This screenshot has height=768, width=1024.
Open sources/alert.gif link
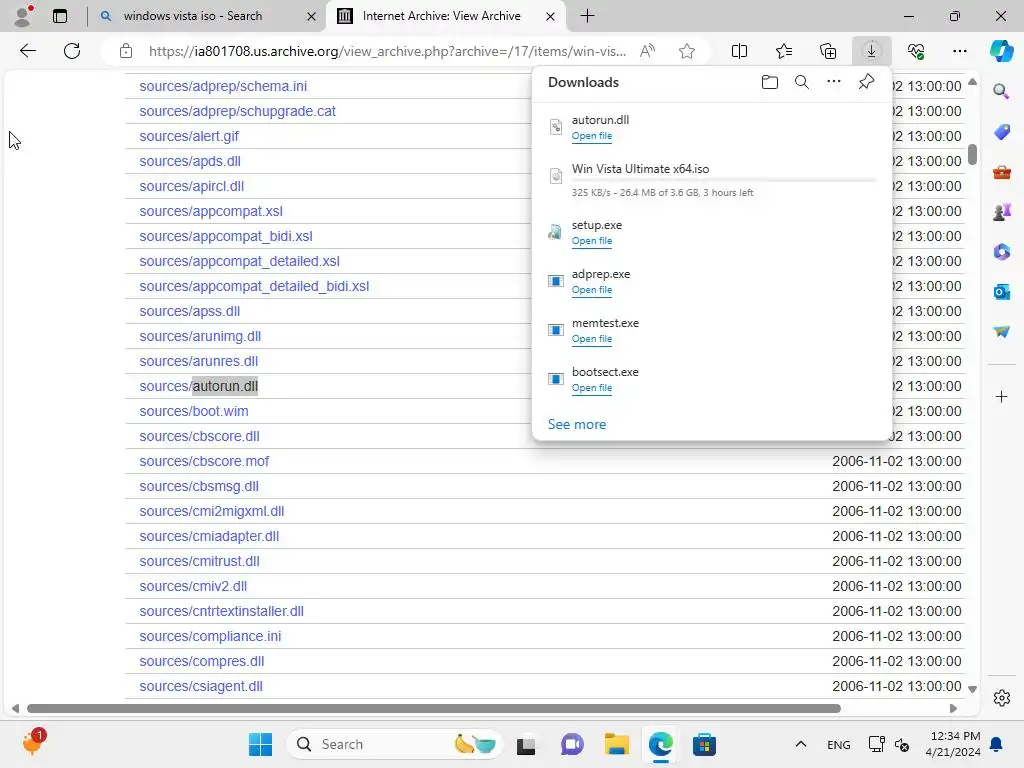pyautogui.click(x=189, y=136)
